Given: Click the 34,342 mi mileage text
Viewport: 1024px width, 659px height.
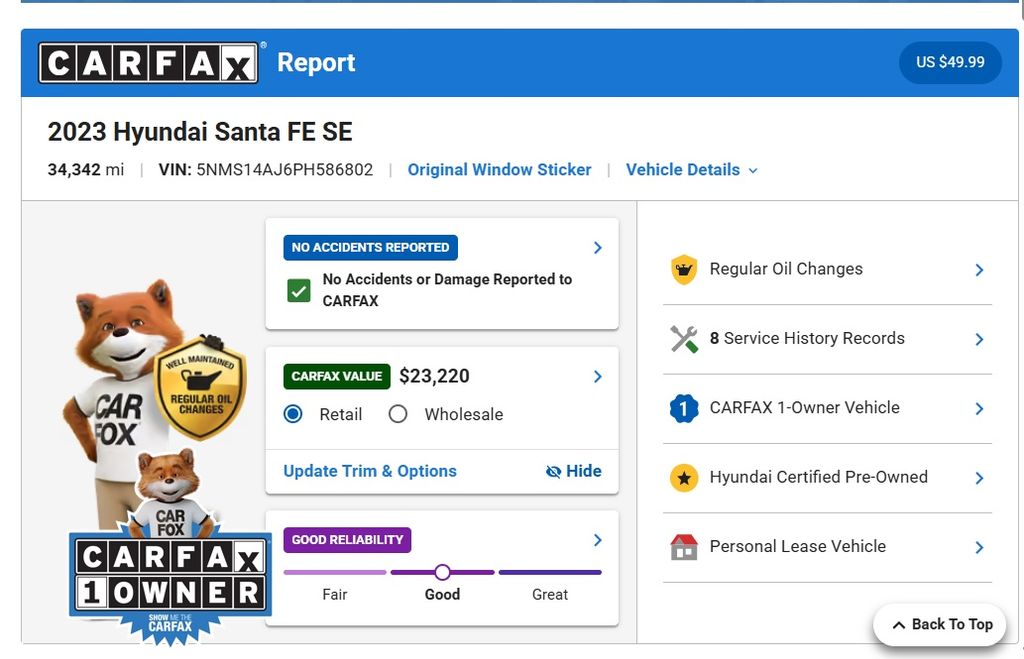Looking at the screenshot, I should [86, 170].
